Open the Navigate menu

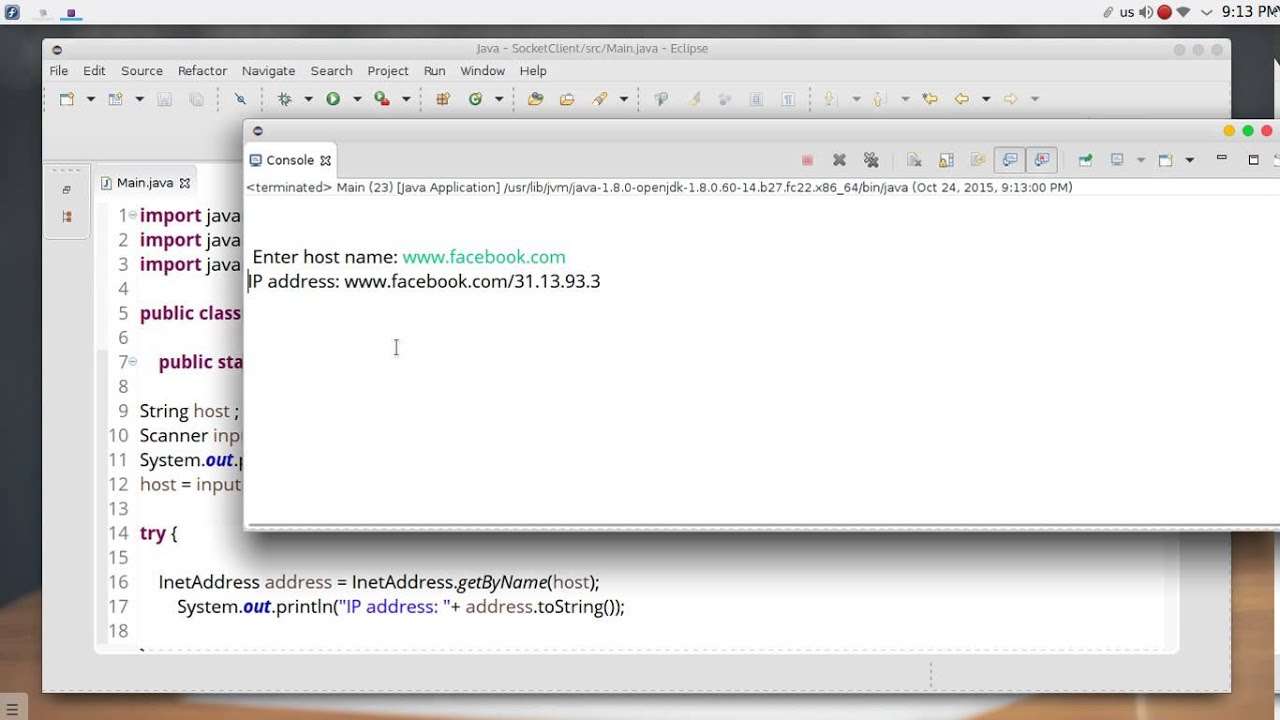tap(268, 71)
